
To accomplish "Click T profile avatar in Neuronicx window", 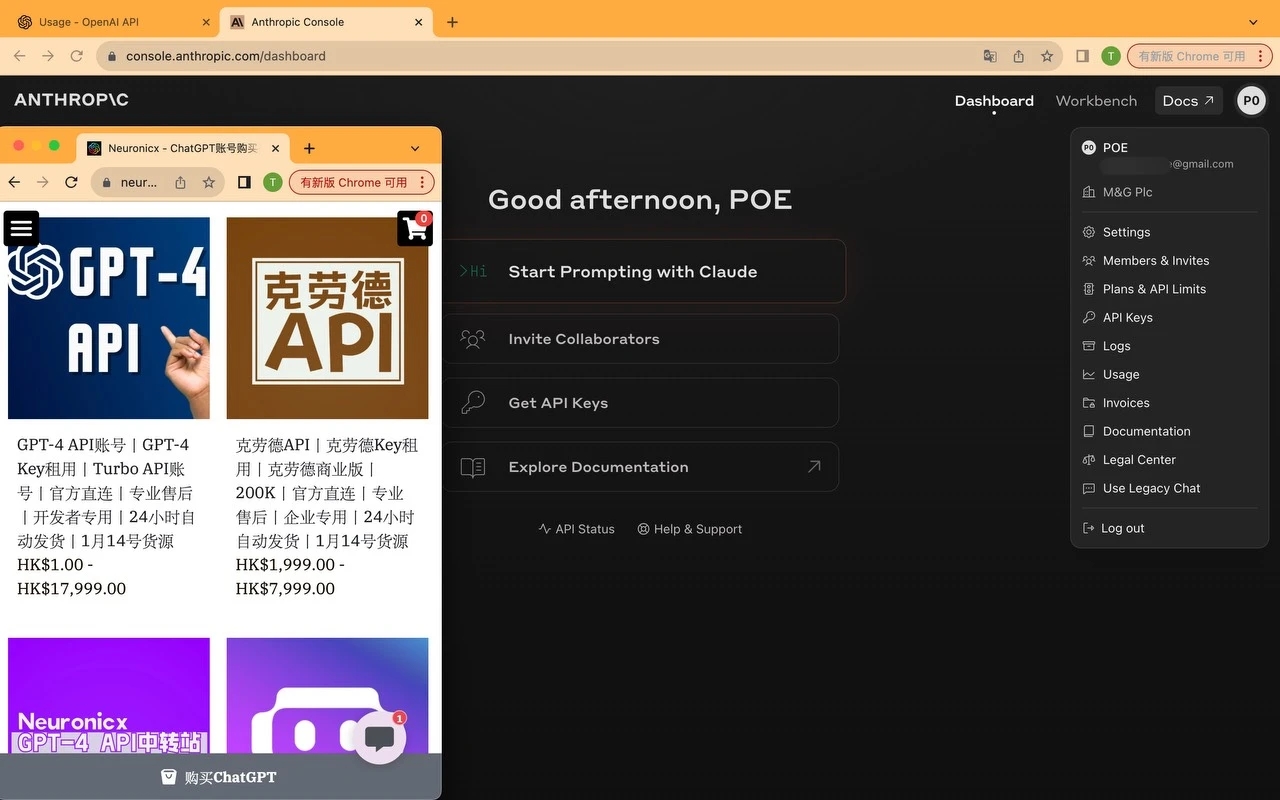I will point(272,182).
